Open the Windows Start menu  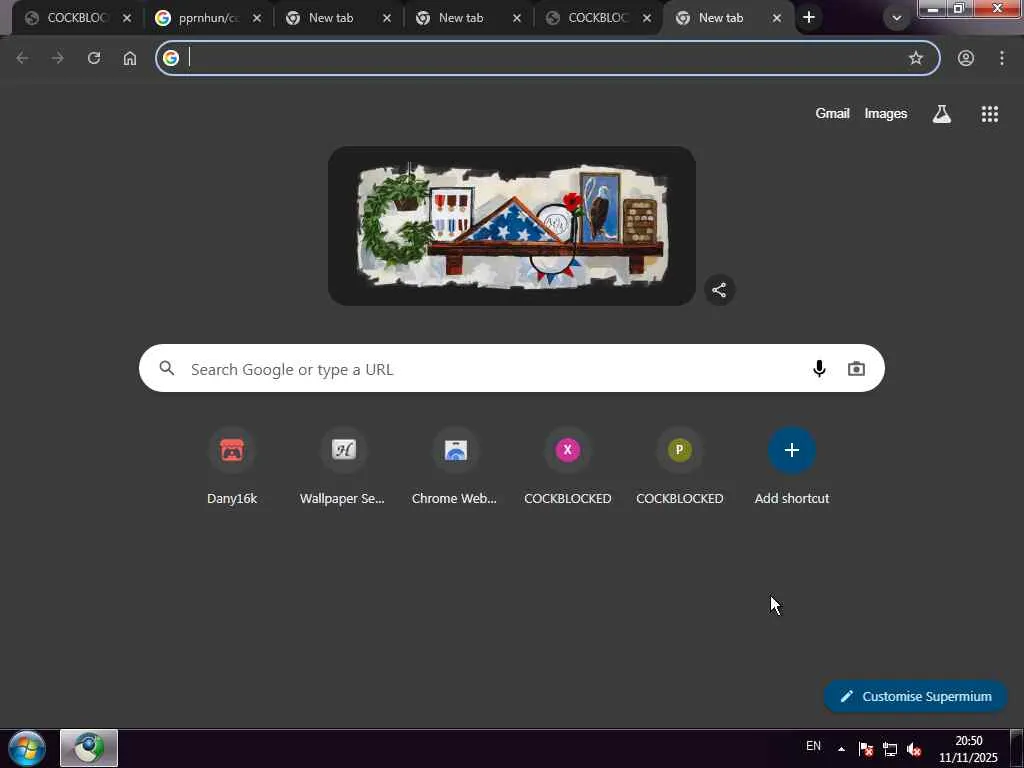[x=27, y=748]
